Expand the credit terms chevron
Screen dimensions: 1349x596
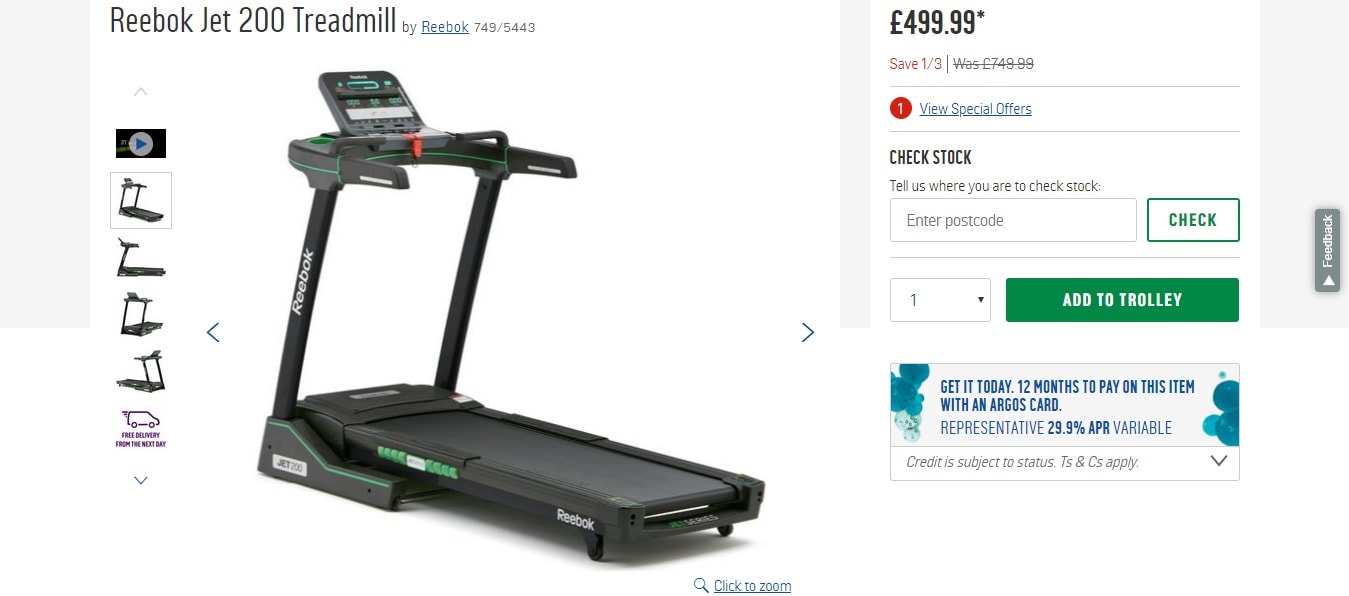tap(1218, 461)
